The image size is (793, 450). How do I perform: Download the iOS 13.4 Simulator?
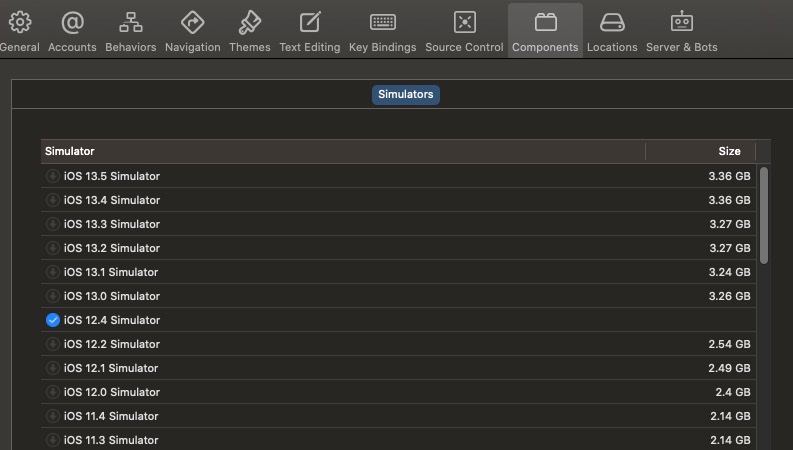53,200
